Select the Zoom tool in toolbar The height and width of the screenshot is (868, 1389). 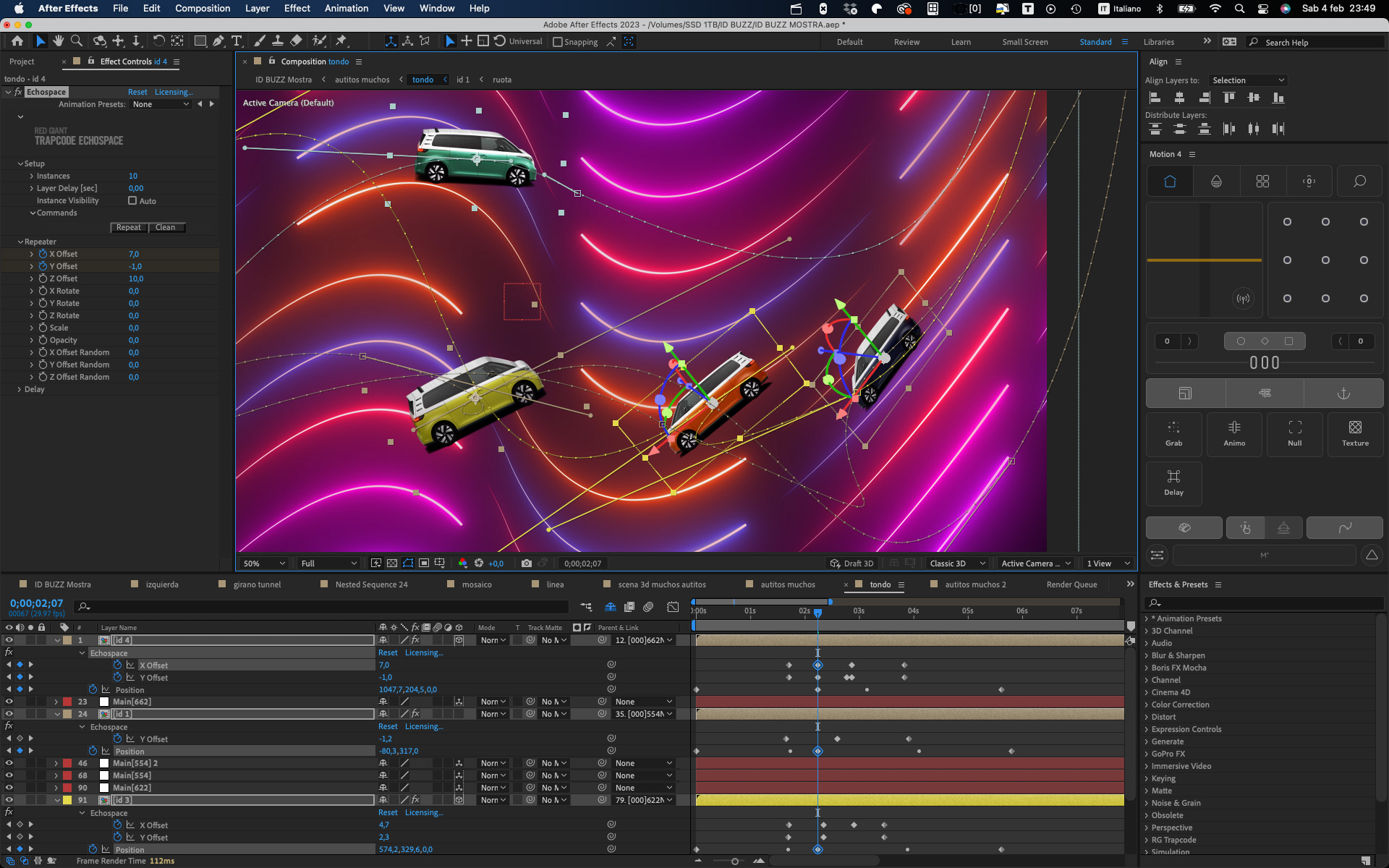point(77,41)
